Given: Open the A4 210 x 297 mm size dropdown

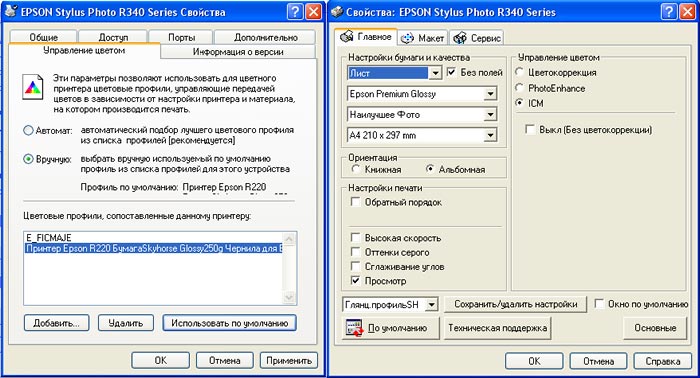Looking at the screenshot, I should [490, 135].
